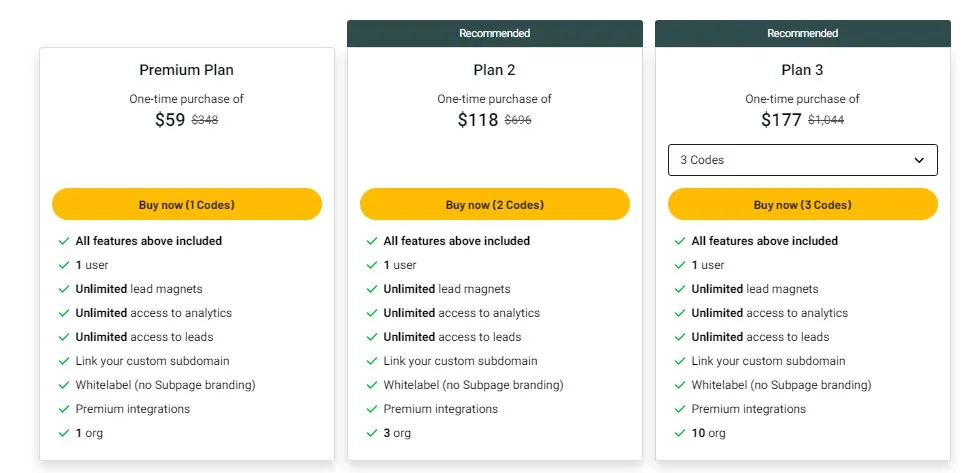This screenshot has height=473, width=972.
Task: Click the Premium Plan title
Action: (x=186, y=70)
